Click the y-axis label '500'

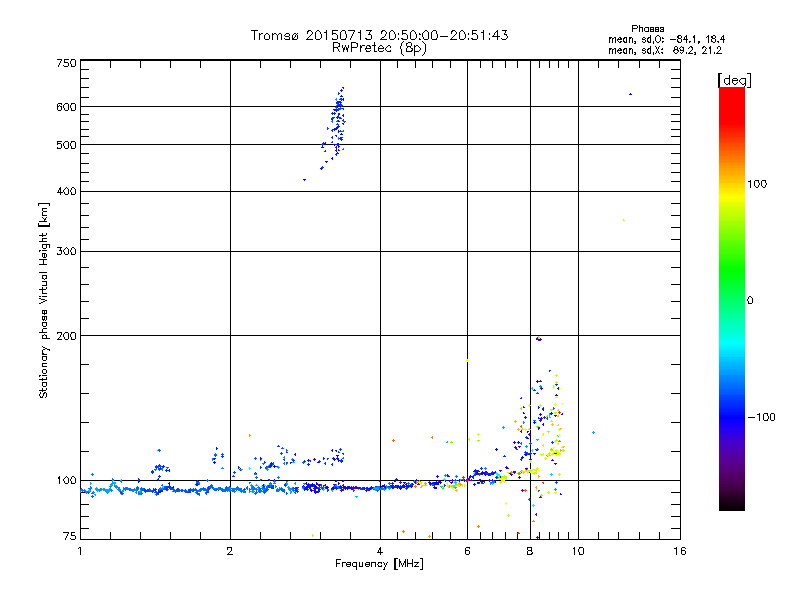point(66,145)
